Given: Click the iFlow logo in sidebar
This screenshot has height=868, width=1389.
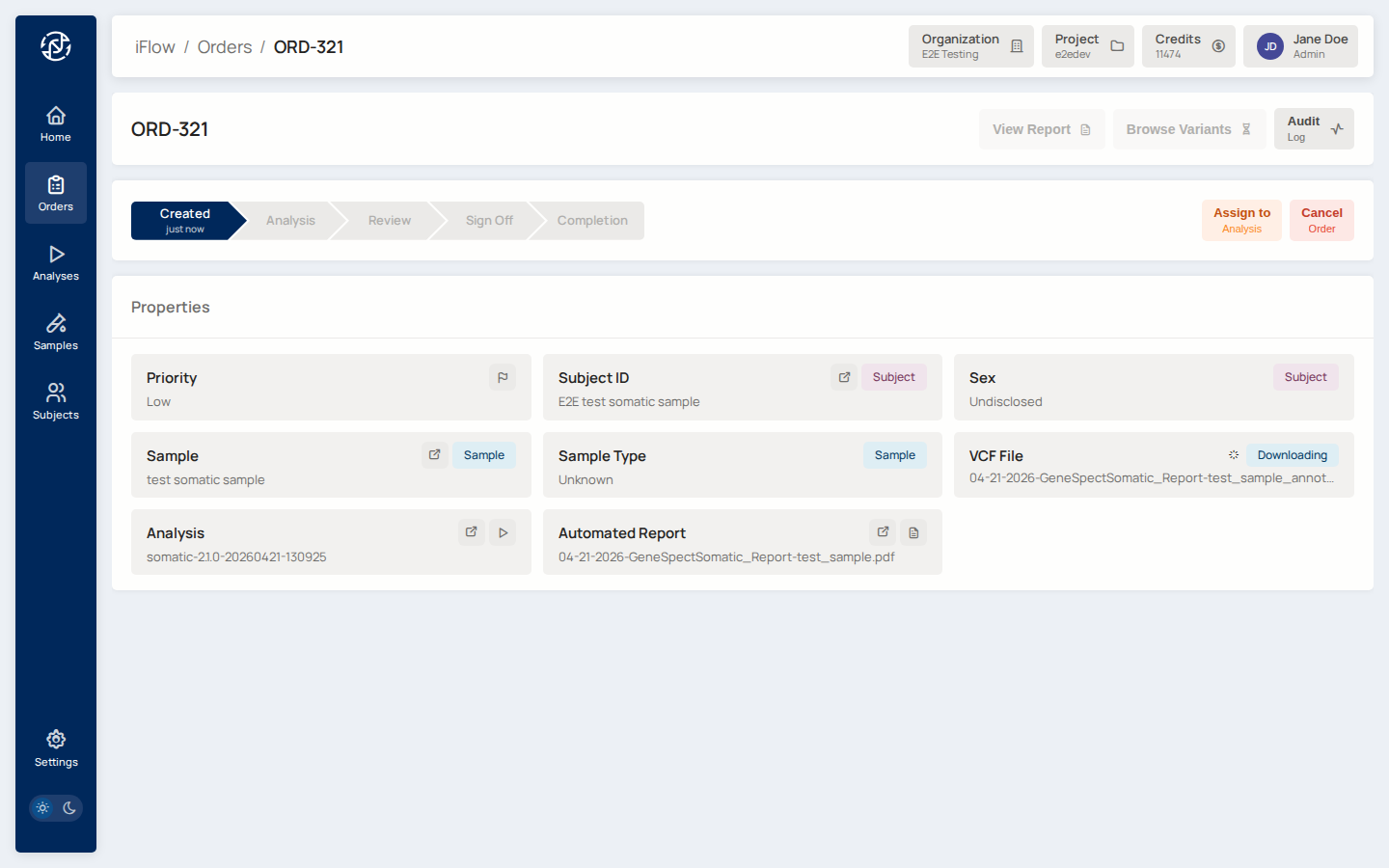Looking at the screenshot, I should click(56, 46).
